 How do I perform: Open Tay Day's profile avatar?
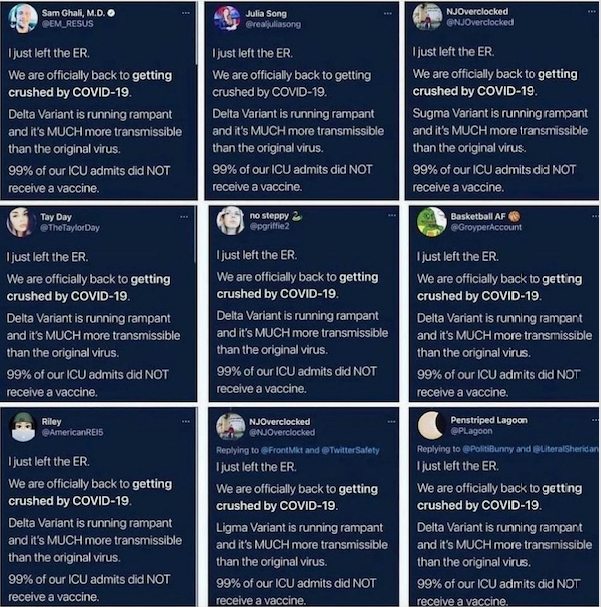click(x=21, y=222)
